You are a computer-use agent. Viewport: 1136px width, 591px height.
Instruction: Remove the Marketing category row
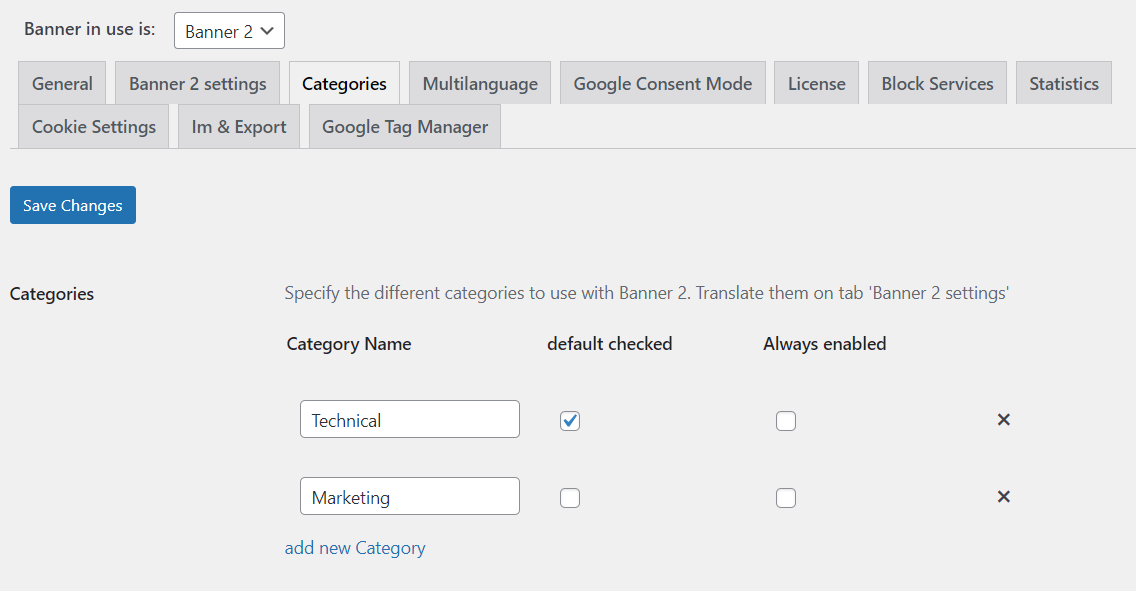pos(1003,497)
